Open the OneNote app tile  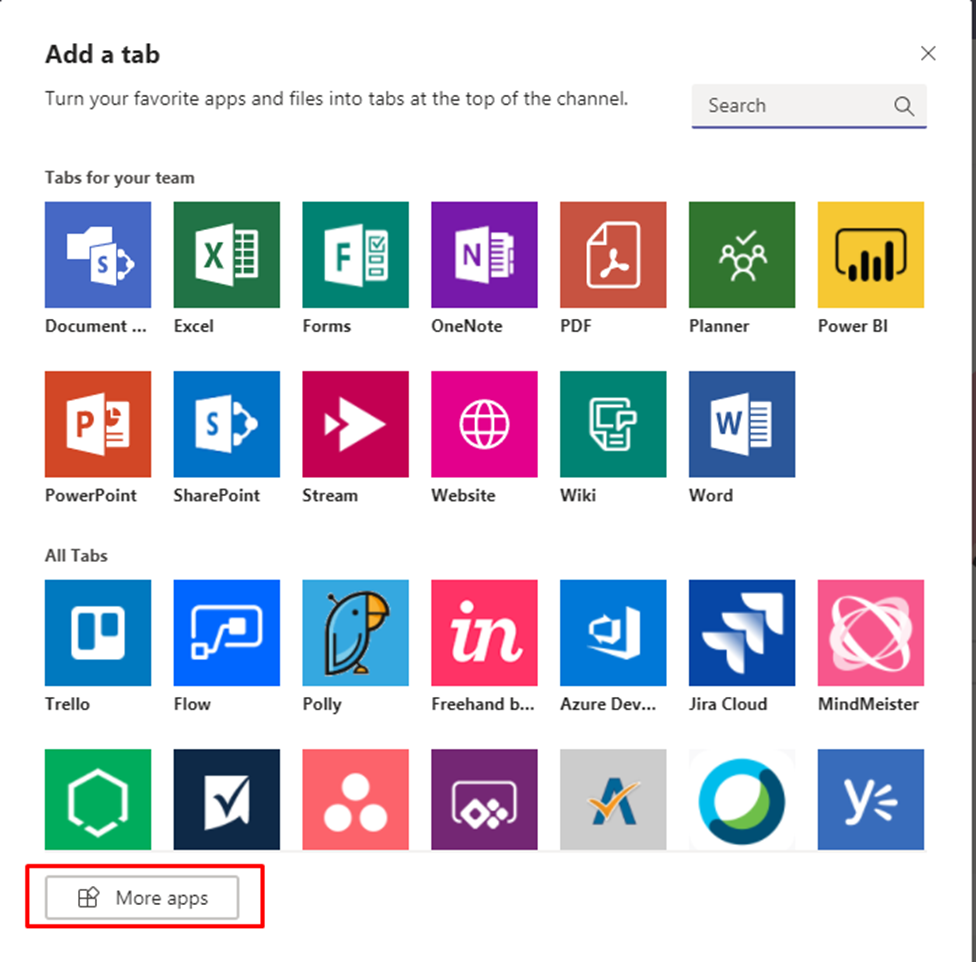[484, 255]
